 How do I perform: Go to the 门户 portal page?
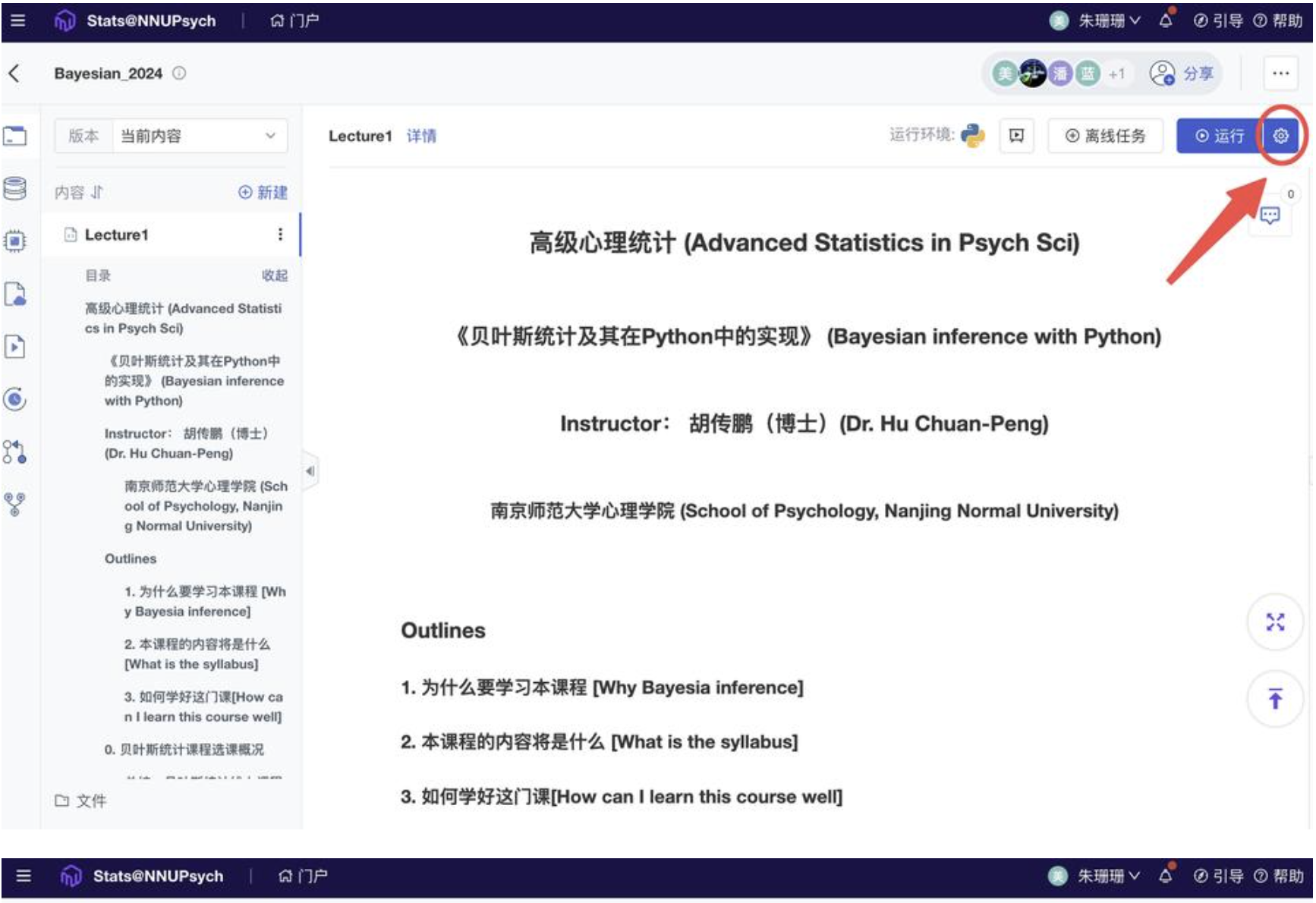point(295,20)
